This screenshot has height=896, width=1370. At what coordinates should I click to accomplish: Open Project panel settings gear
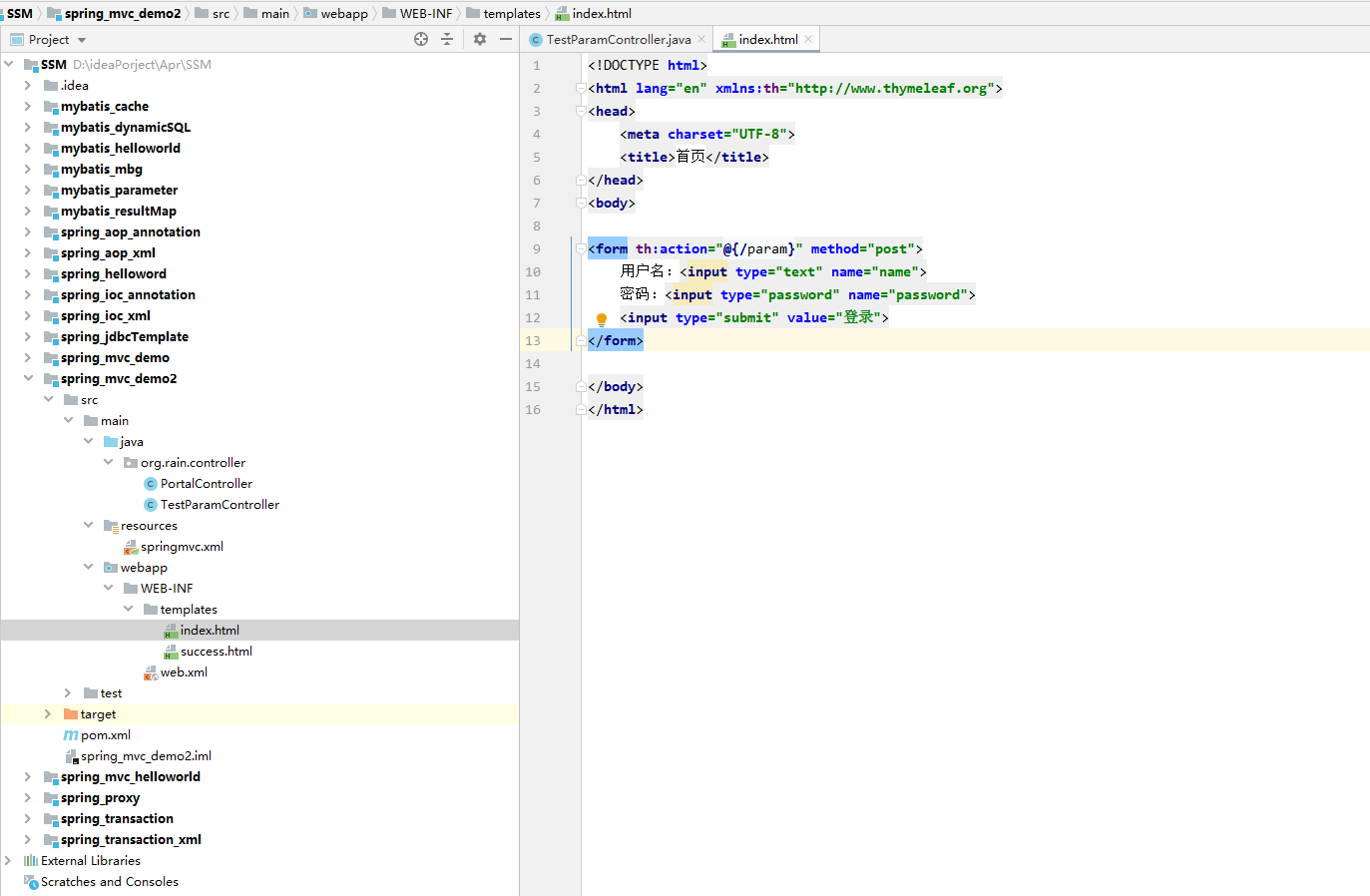click(x=480, y=39)
